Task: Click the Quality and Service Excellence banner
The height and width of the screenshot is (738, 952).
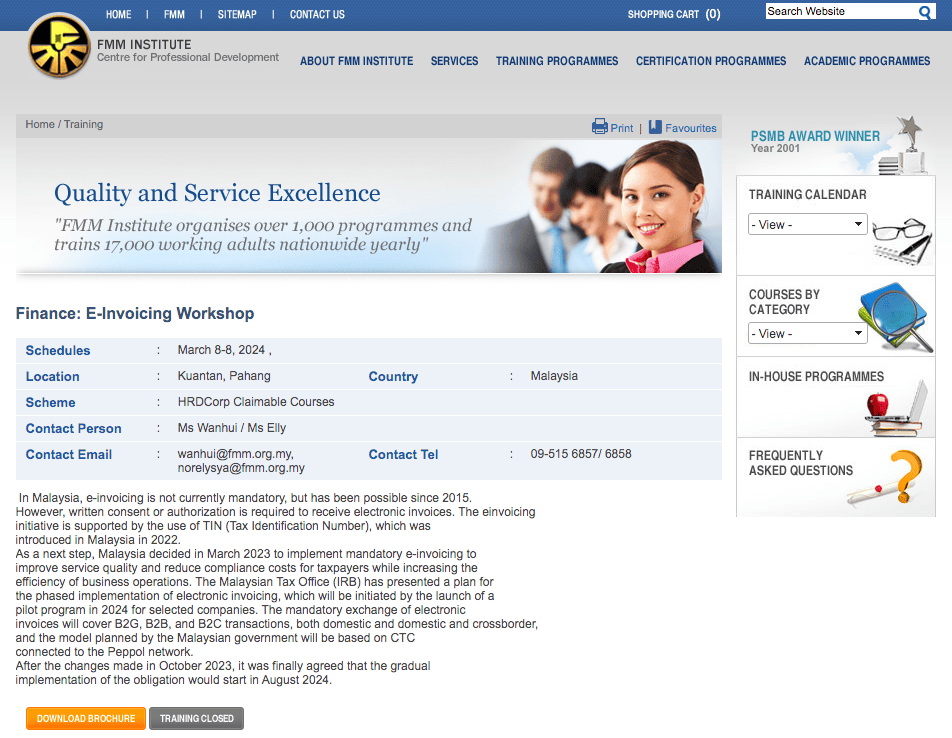Action: click(369, 206)
